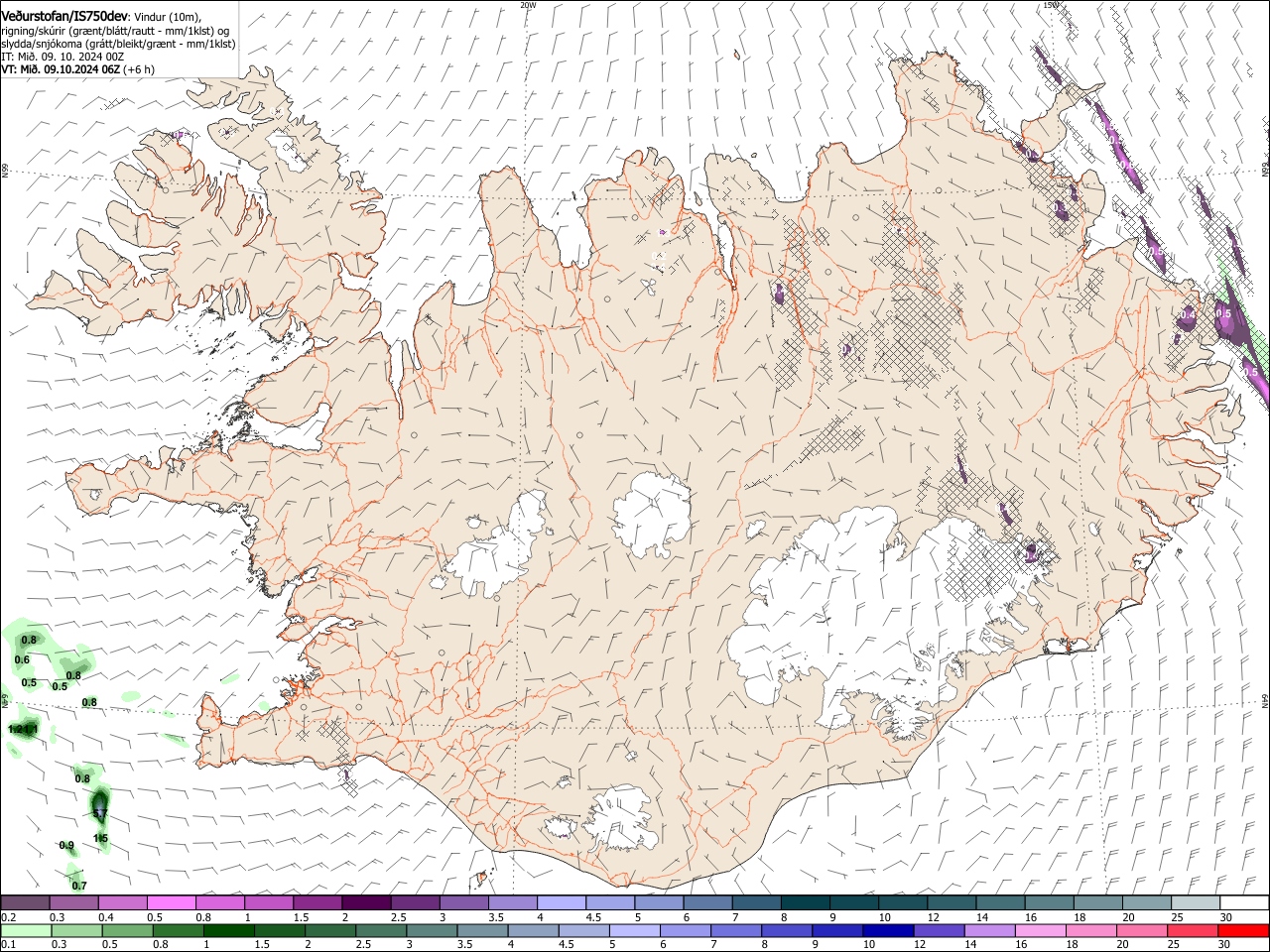Click the 'slydda/snjókoma' legend description line

coord(118,44)
